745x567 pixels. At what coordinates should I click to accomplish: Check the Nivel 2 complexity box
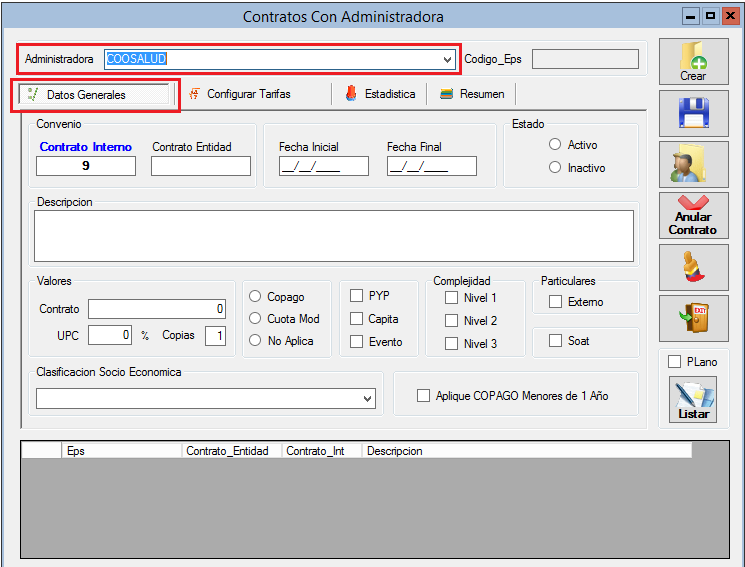pyautogui.click(x=452, y=321)
